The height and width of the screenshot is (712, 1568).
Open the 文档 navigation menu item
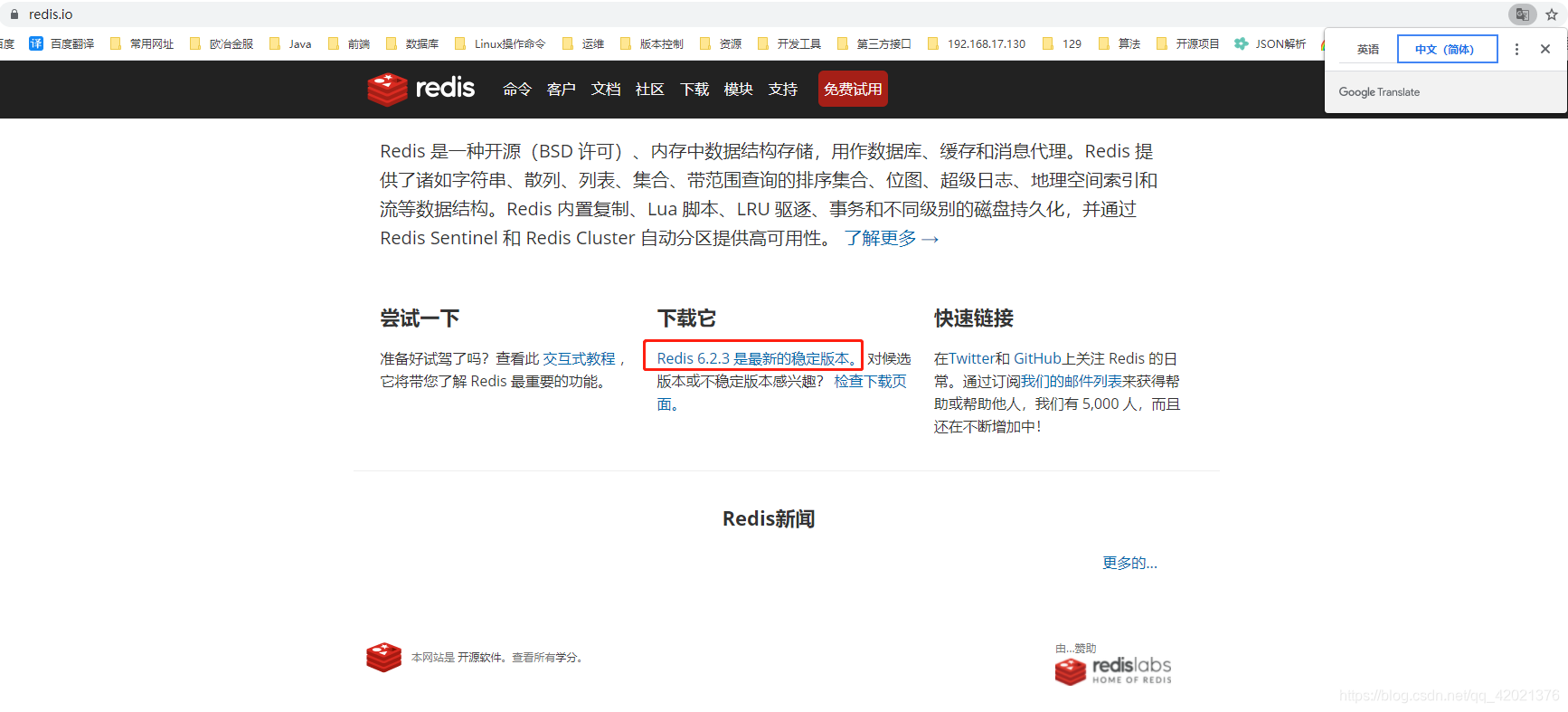pyautogui.click(x=606, y=89)
